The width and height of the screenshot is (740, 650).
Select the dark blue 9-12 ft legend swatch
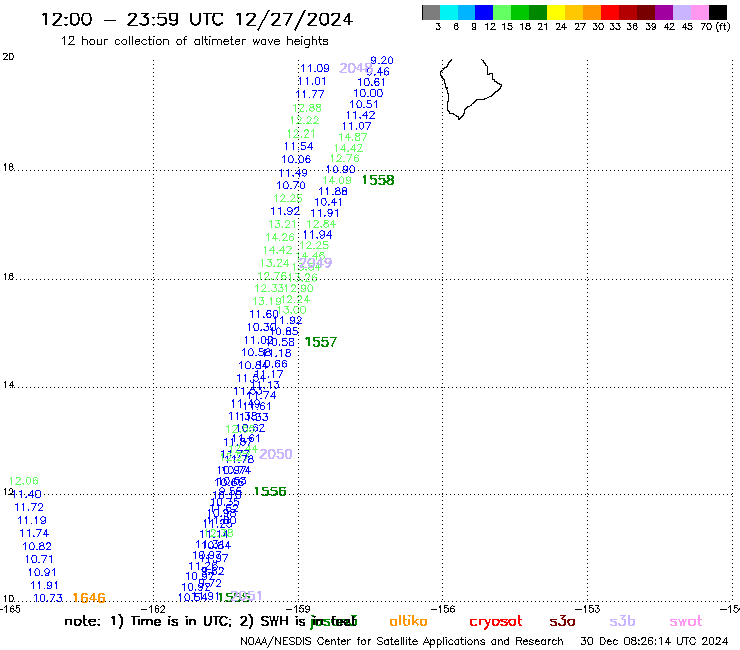[484, 12]
